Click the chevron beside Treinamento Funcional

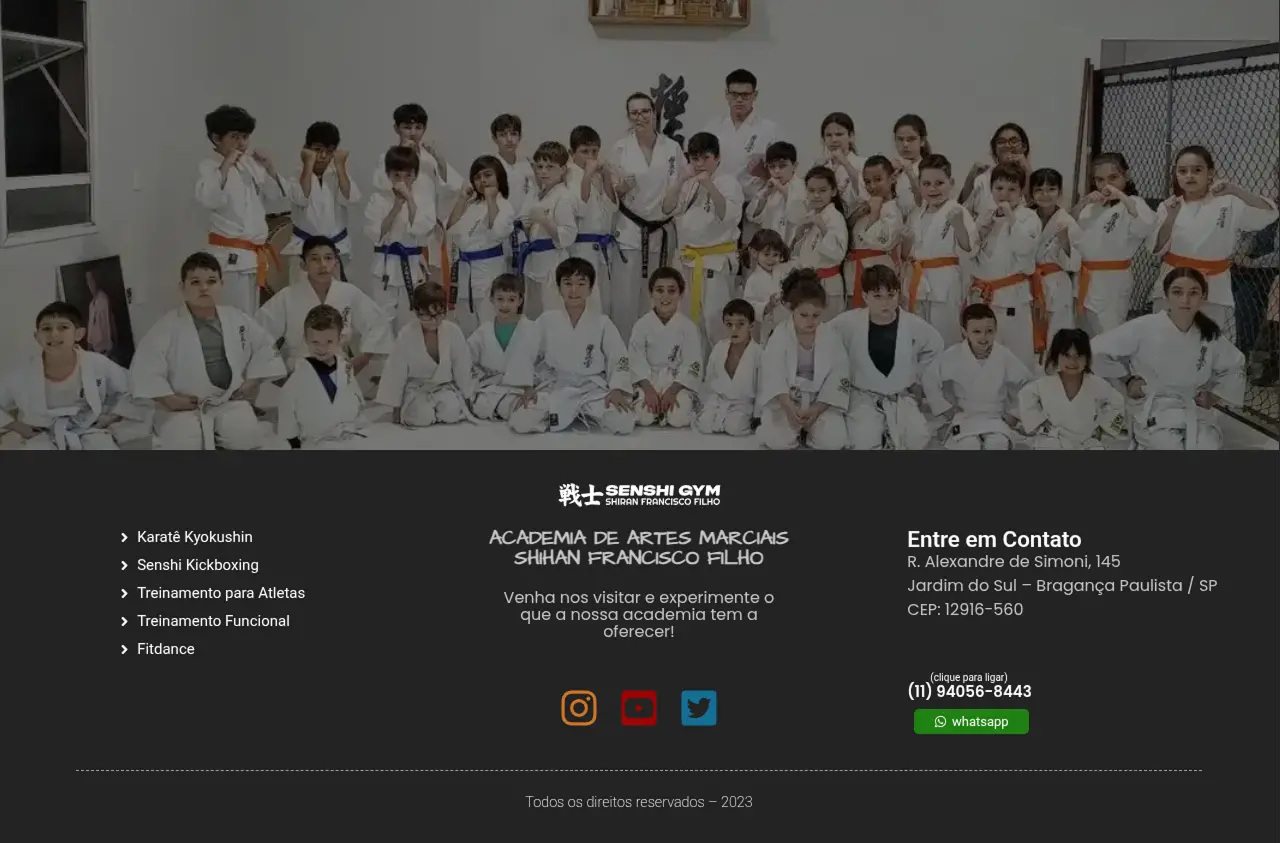124,621
